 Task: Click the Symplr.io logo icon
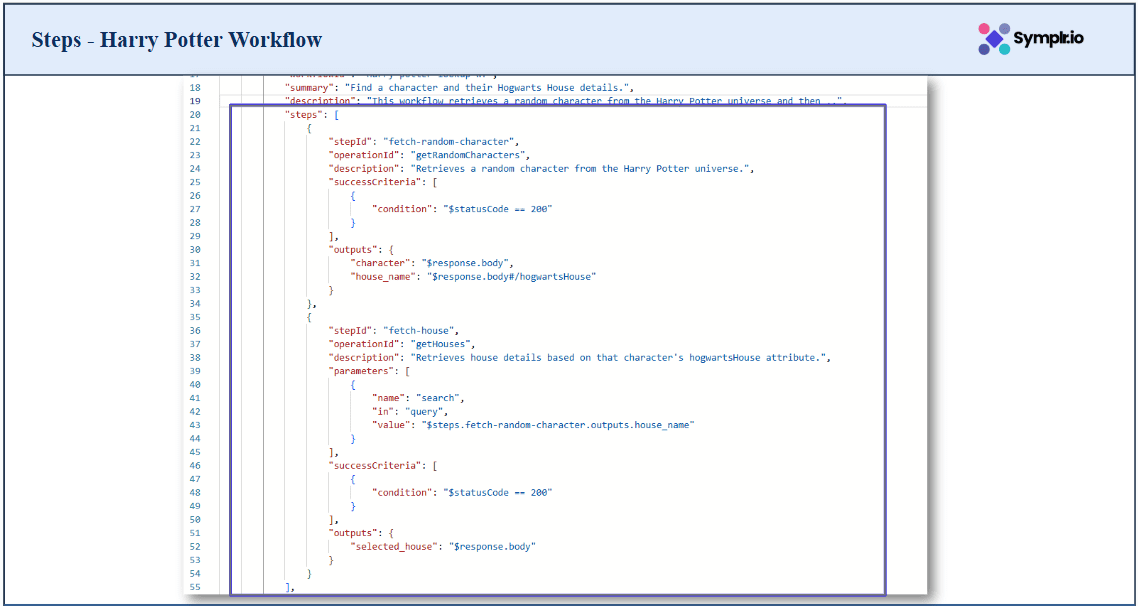(x=995, y=39)
